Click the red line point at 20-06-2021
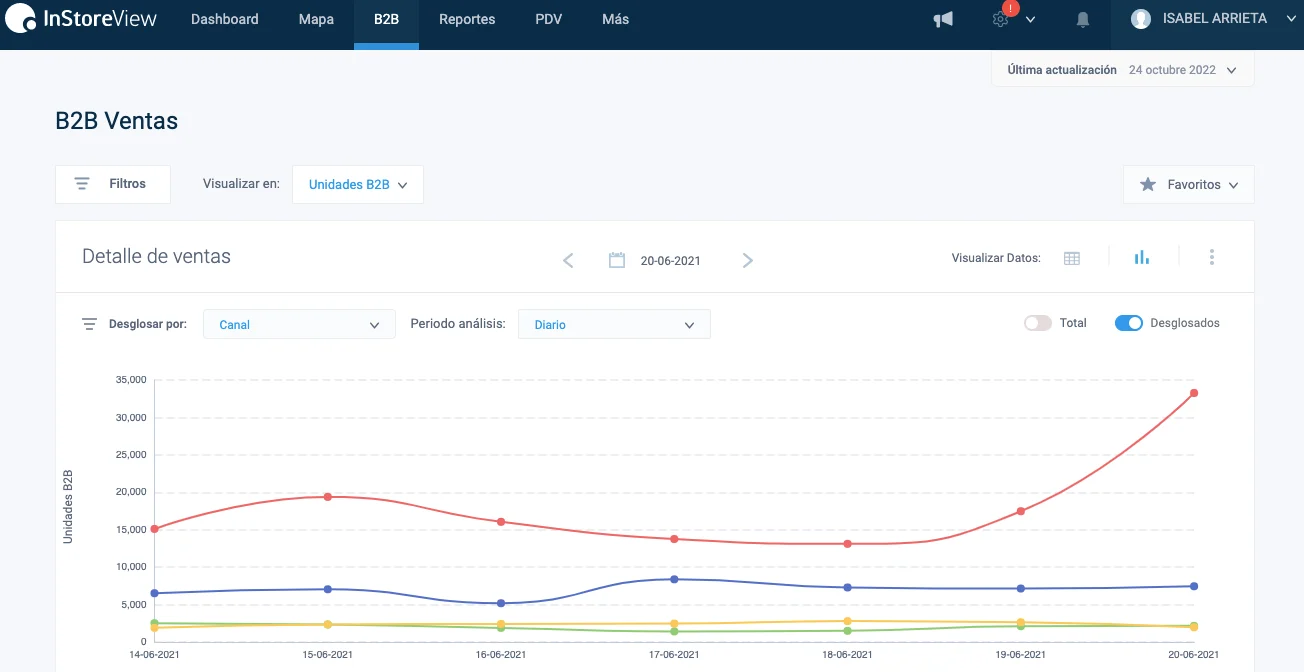Viewport: 1304px width, 672px height. [x=1194, y=393]
